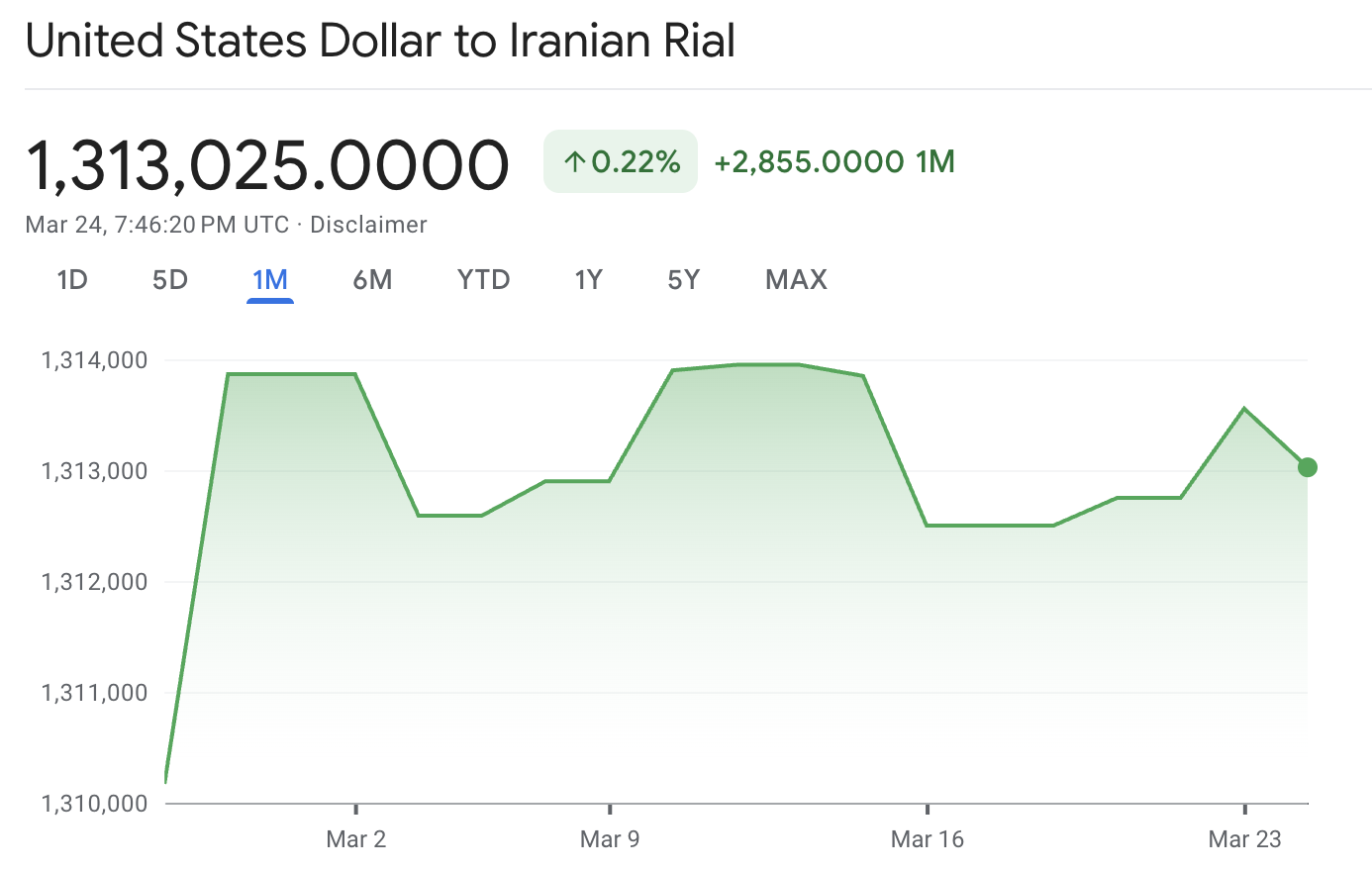Open the Disclaimer link
The width and height of the screenshot is (1372, 871).
[368, 225]
